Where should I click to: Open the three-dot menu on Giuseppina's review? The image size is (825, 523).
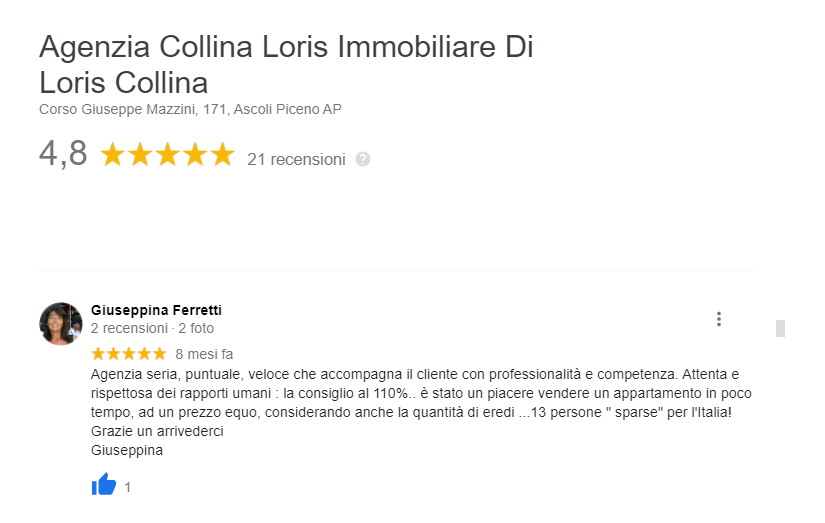[x=719, y=319]
